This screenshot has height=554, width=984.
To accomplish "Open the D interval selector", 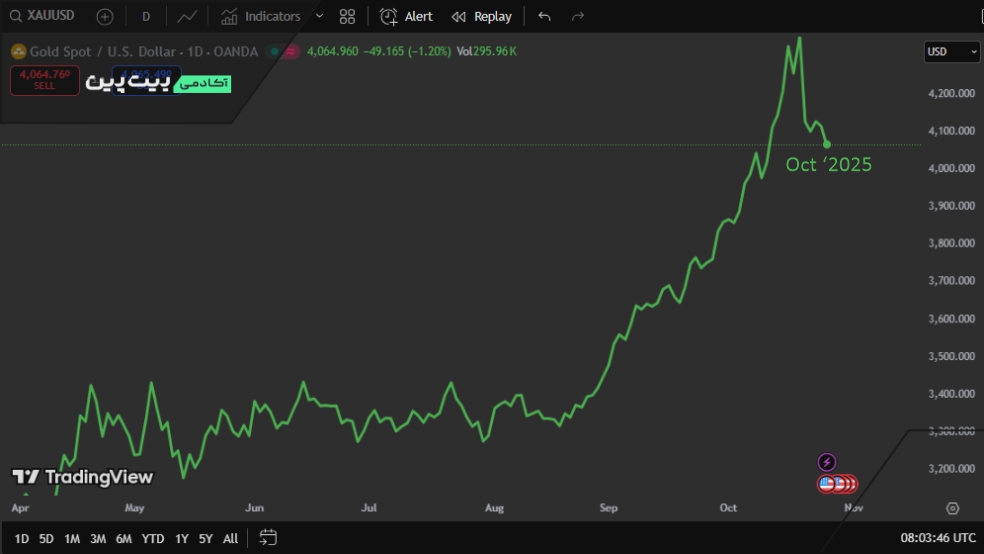I will 146,17.
